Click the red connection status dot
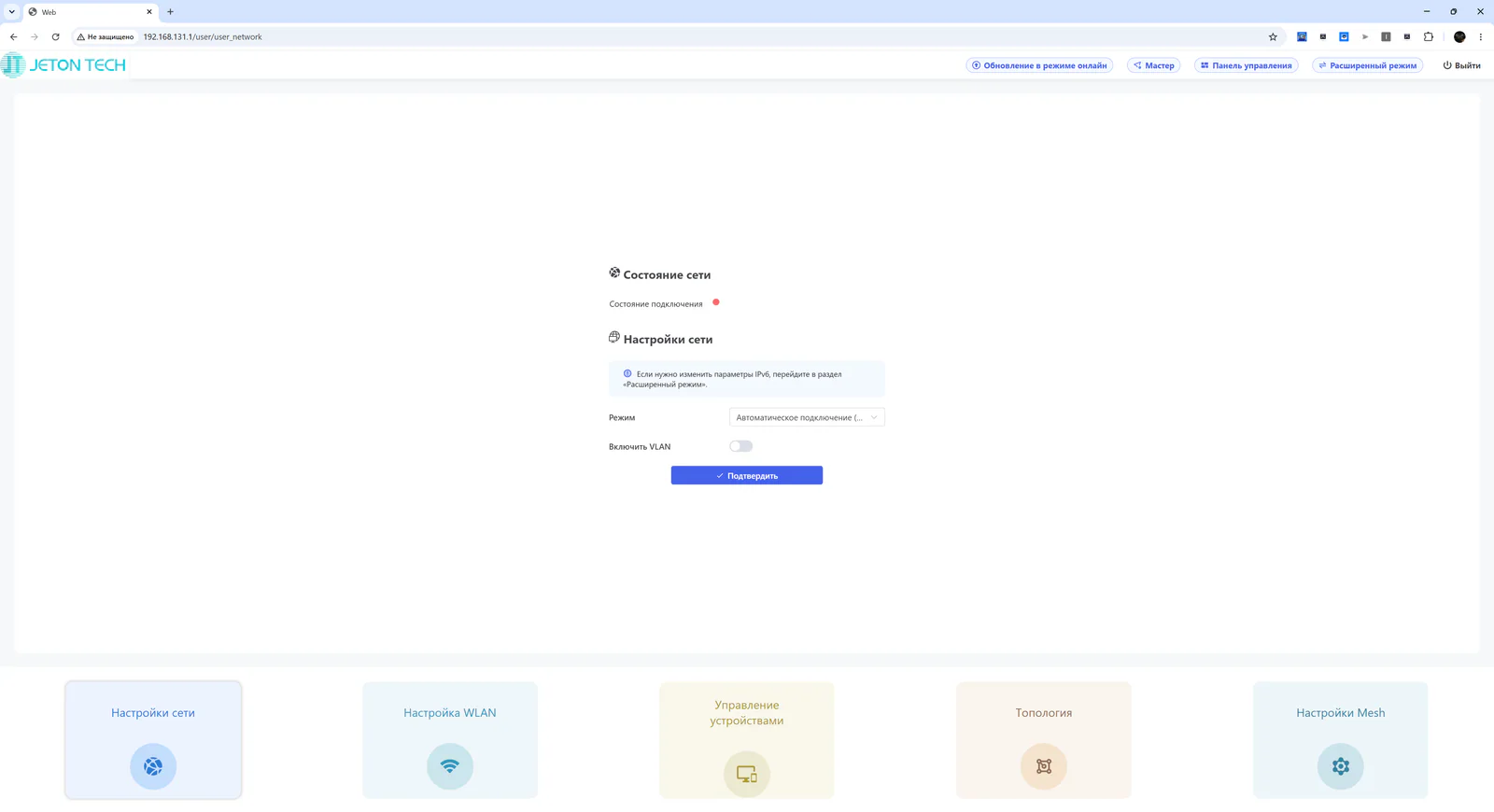The height and width of the screenshot is (812, 1494). [x=716, y=302]
